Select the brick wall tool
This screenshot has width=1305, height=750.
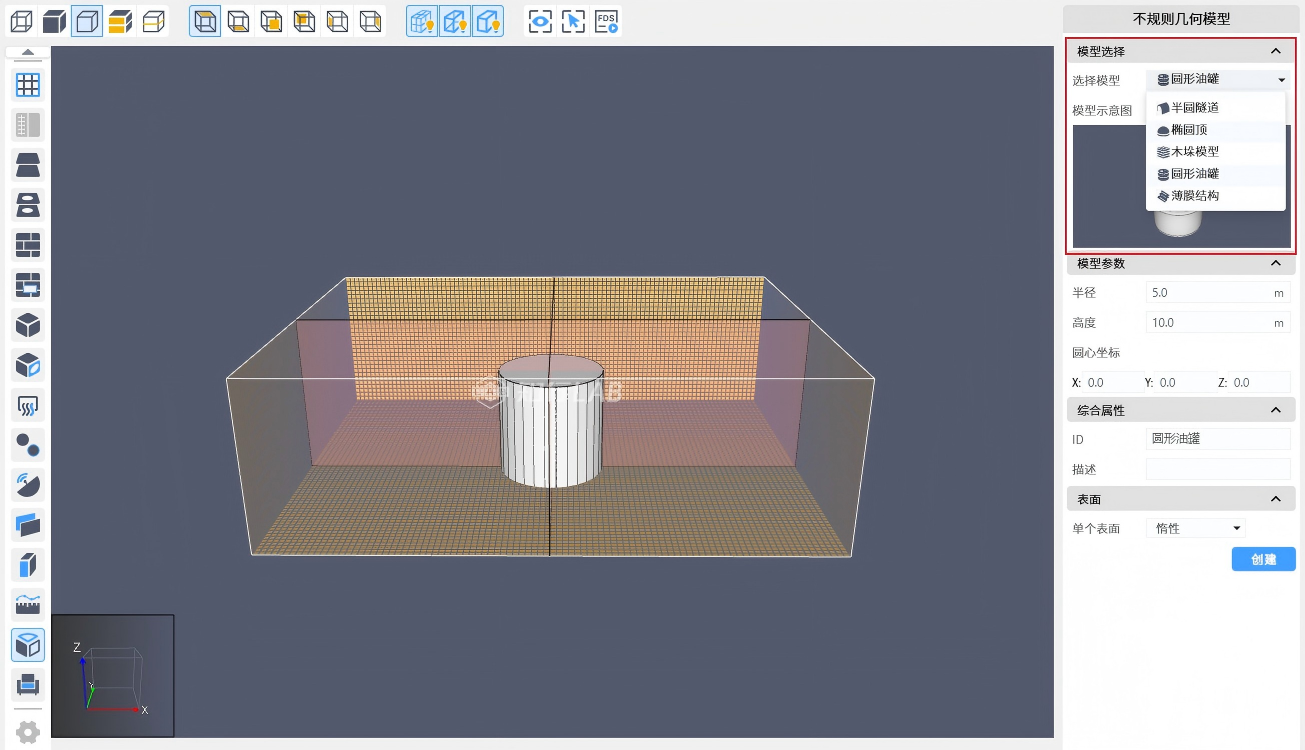click(x=28, y=245)
